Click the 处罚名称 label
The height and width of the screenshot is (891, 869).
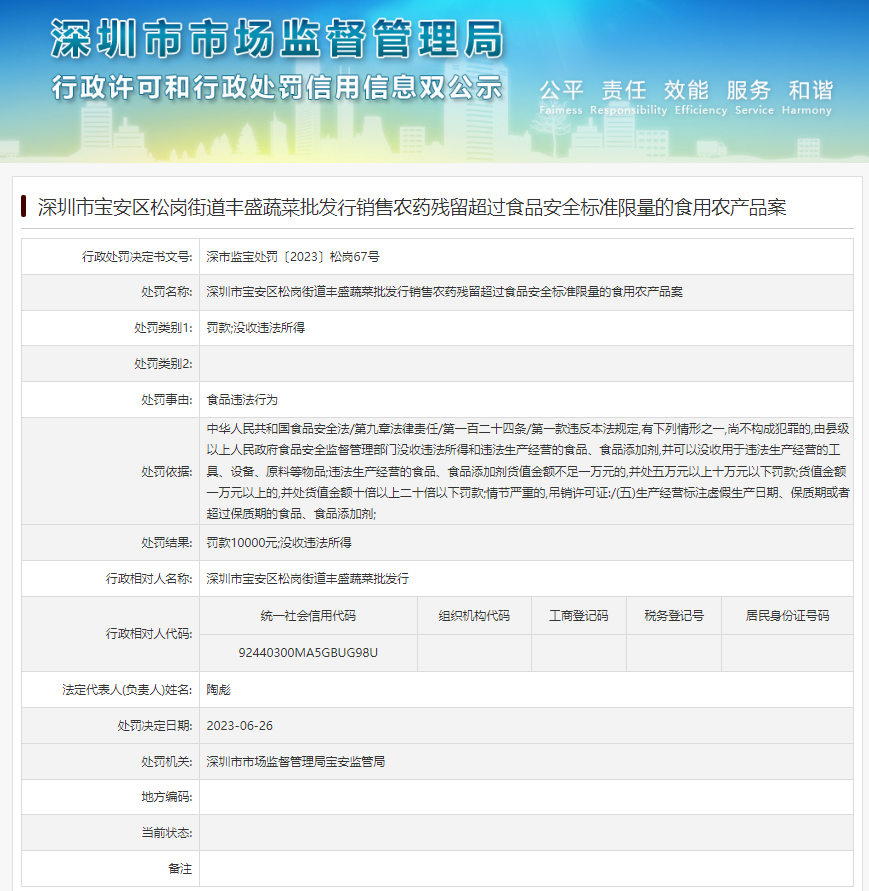(167, 292)
